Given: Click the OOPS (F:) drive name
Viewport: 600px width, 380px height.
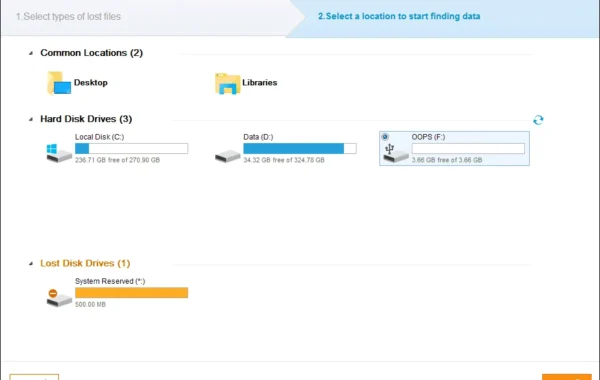Looking at the screenshot, I should click(428, 137).
